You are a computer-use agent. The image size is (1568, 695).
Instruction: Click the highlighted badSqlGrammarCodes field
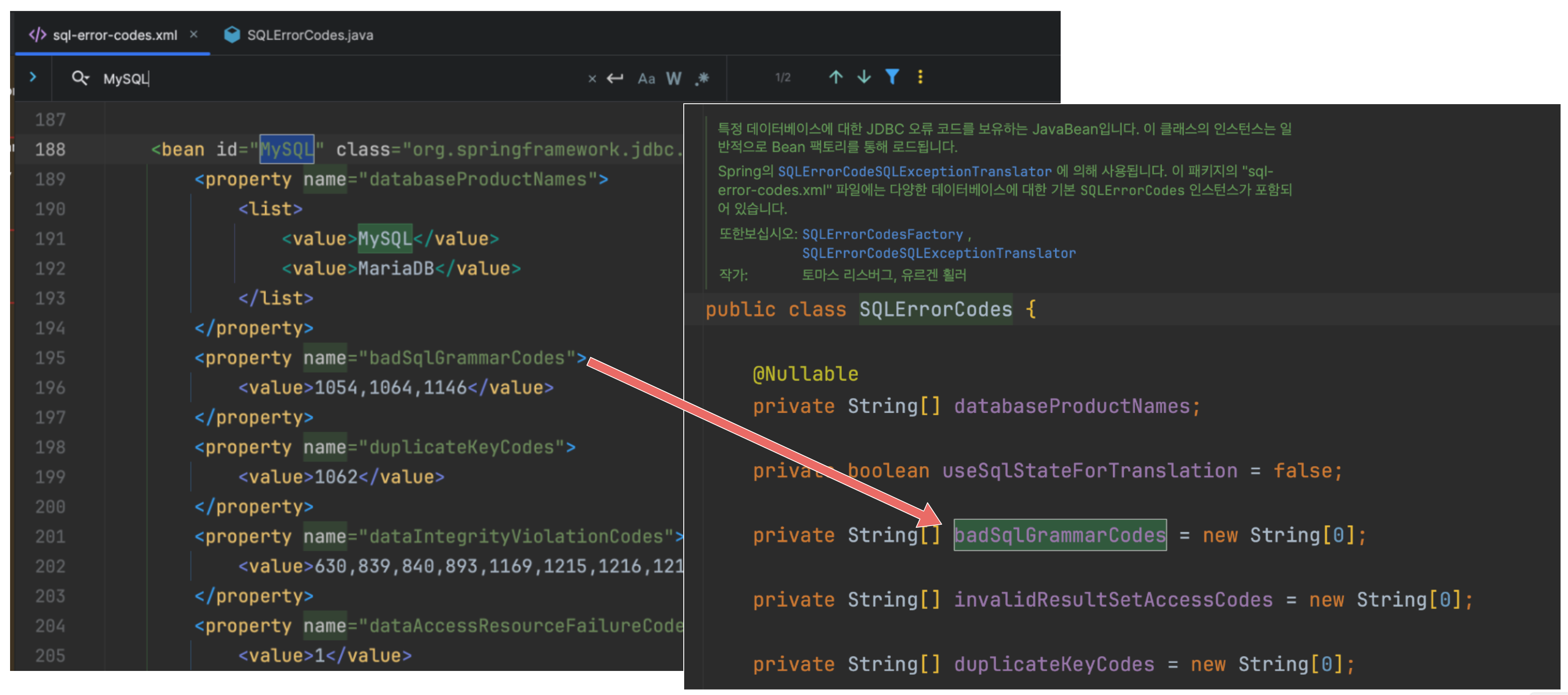[x=1059, y=535]
